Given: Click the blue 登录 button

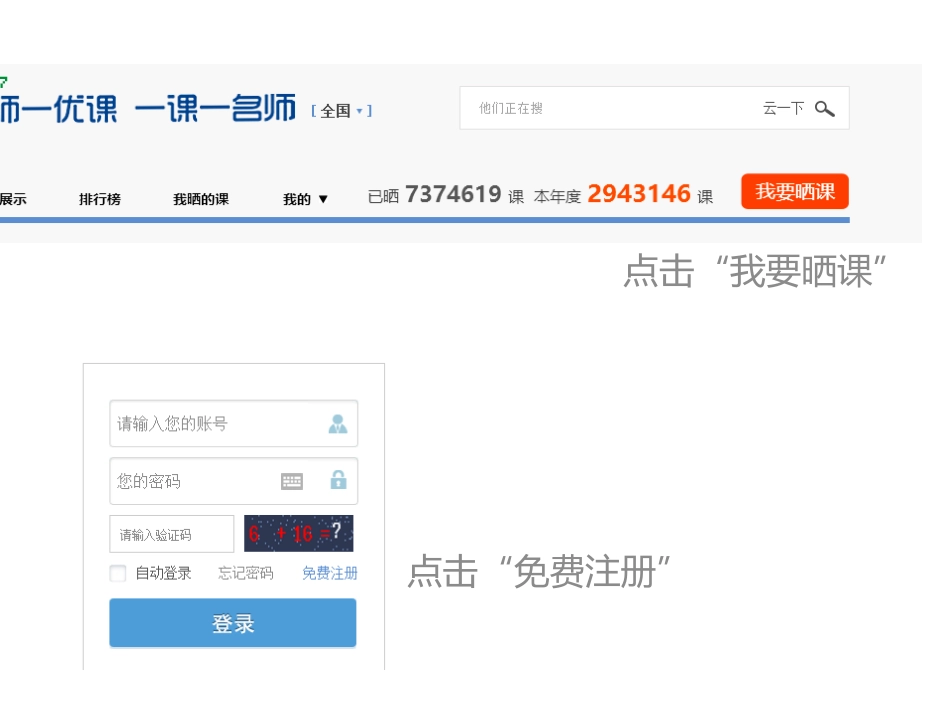Looking at the screenshot, I should (233, 623).
